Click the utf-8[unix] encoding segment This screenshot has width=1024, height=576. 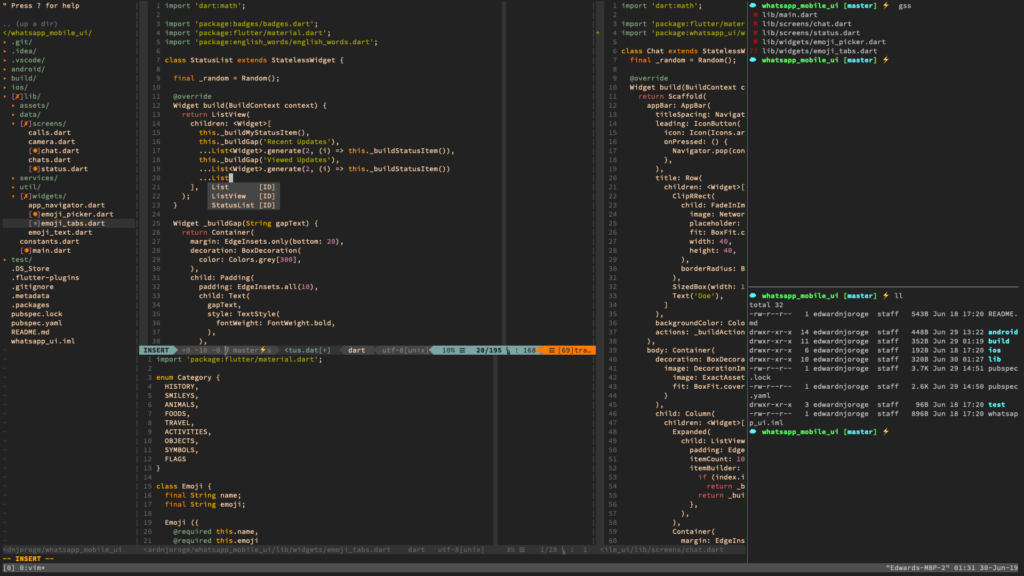tap(406, 351)
